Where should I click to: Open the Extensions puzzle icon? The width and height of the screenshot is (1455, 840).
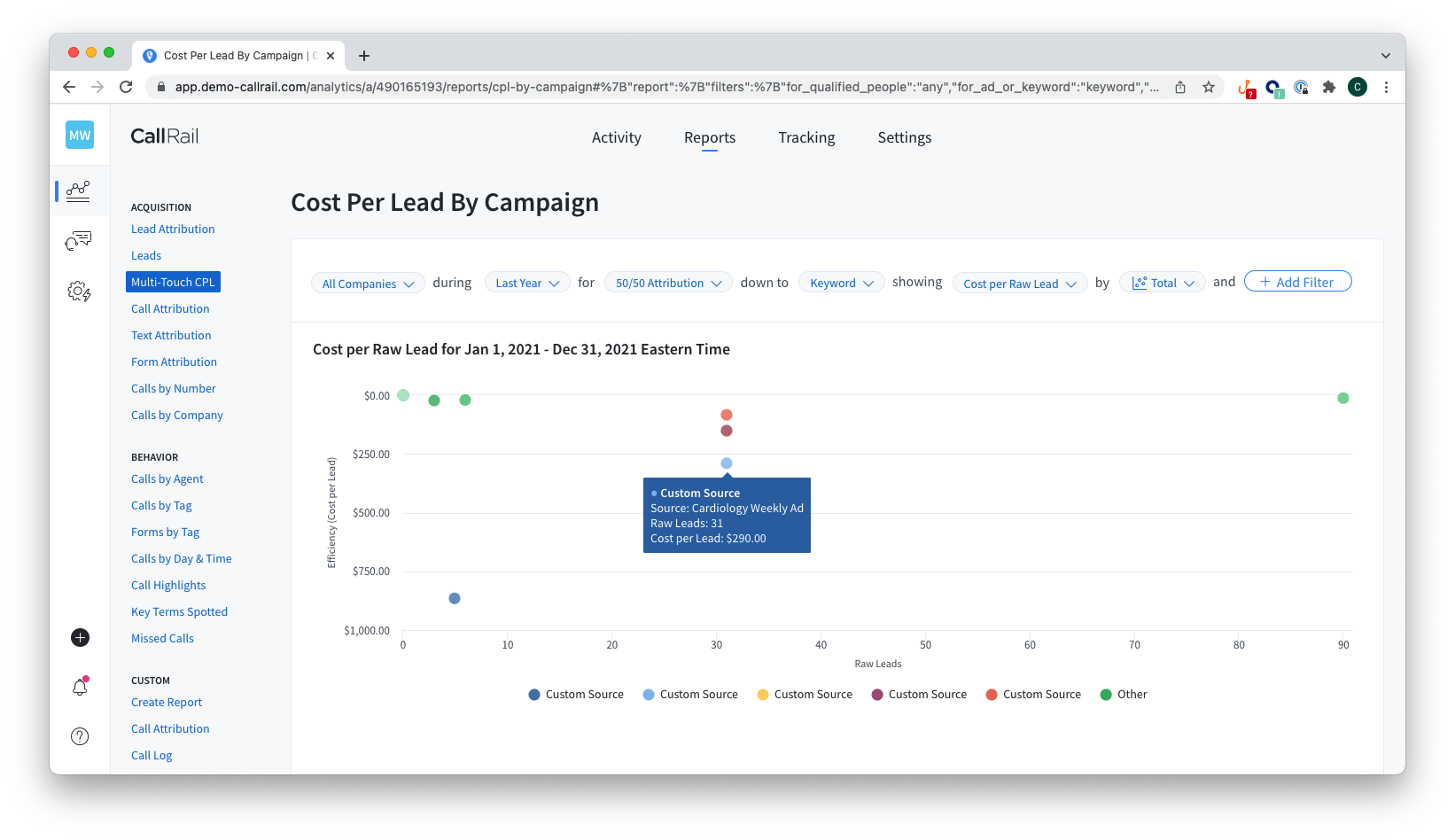pyautogui.click(x=1329, y=87)
